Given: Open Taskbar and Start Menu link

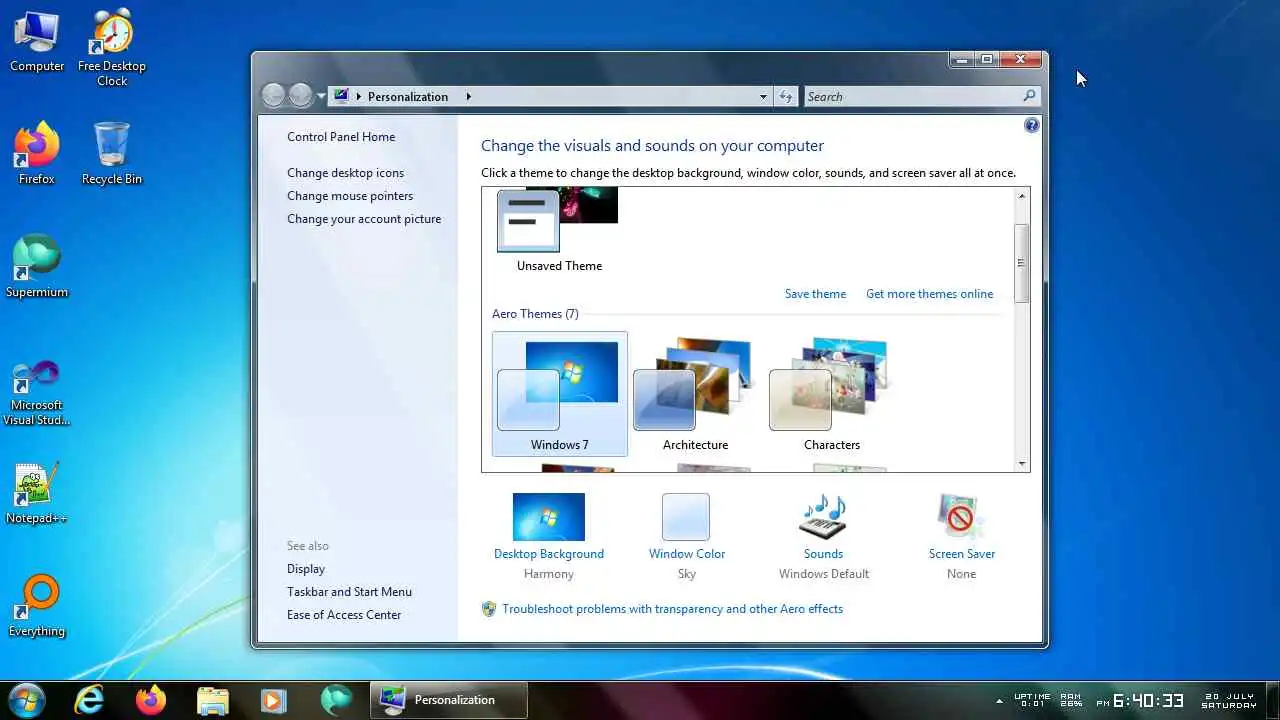Looking at the screenshot, I should [x=349, y=592].
